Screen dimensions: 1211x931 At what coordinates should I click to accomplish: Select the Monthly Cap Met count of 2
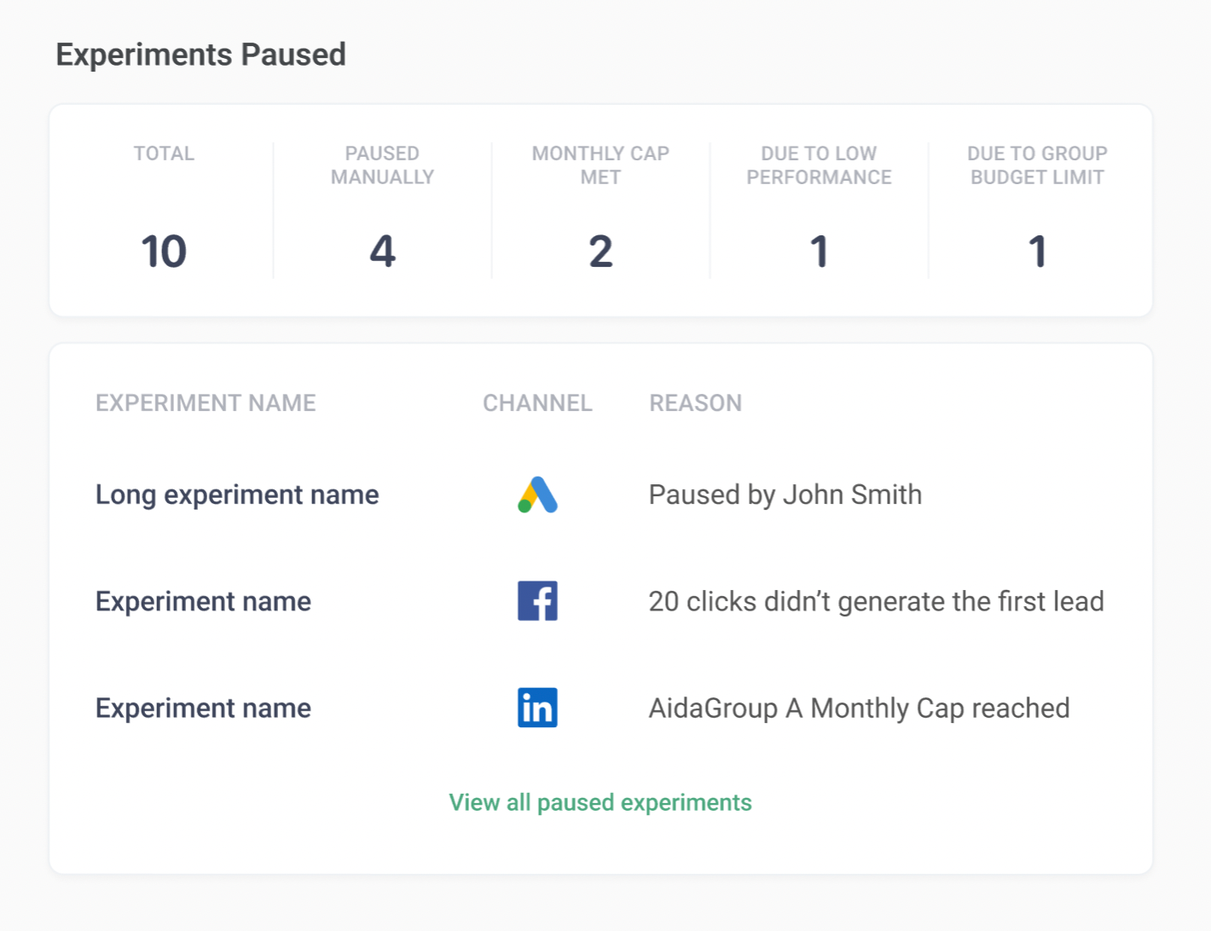(600, 251)
